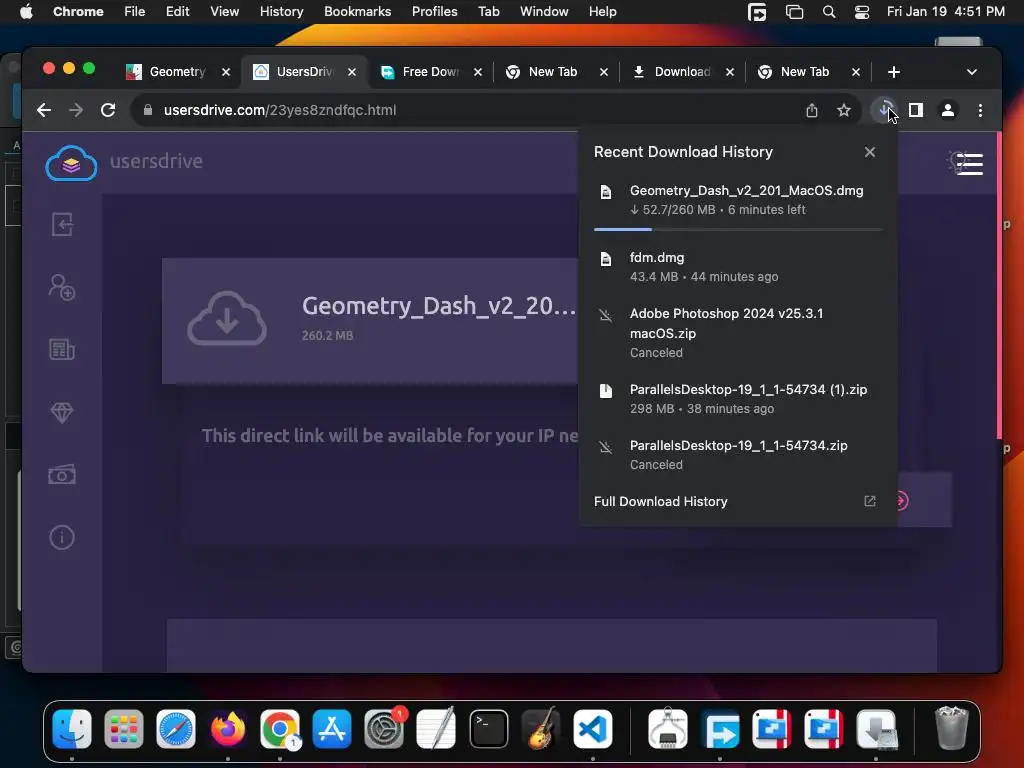Open the Apple menu
1024x768 pixels.
26,12
